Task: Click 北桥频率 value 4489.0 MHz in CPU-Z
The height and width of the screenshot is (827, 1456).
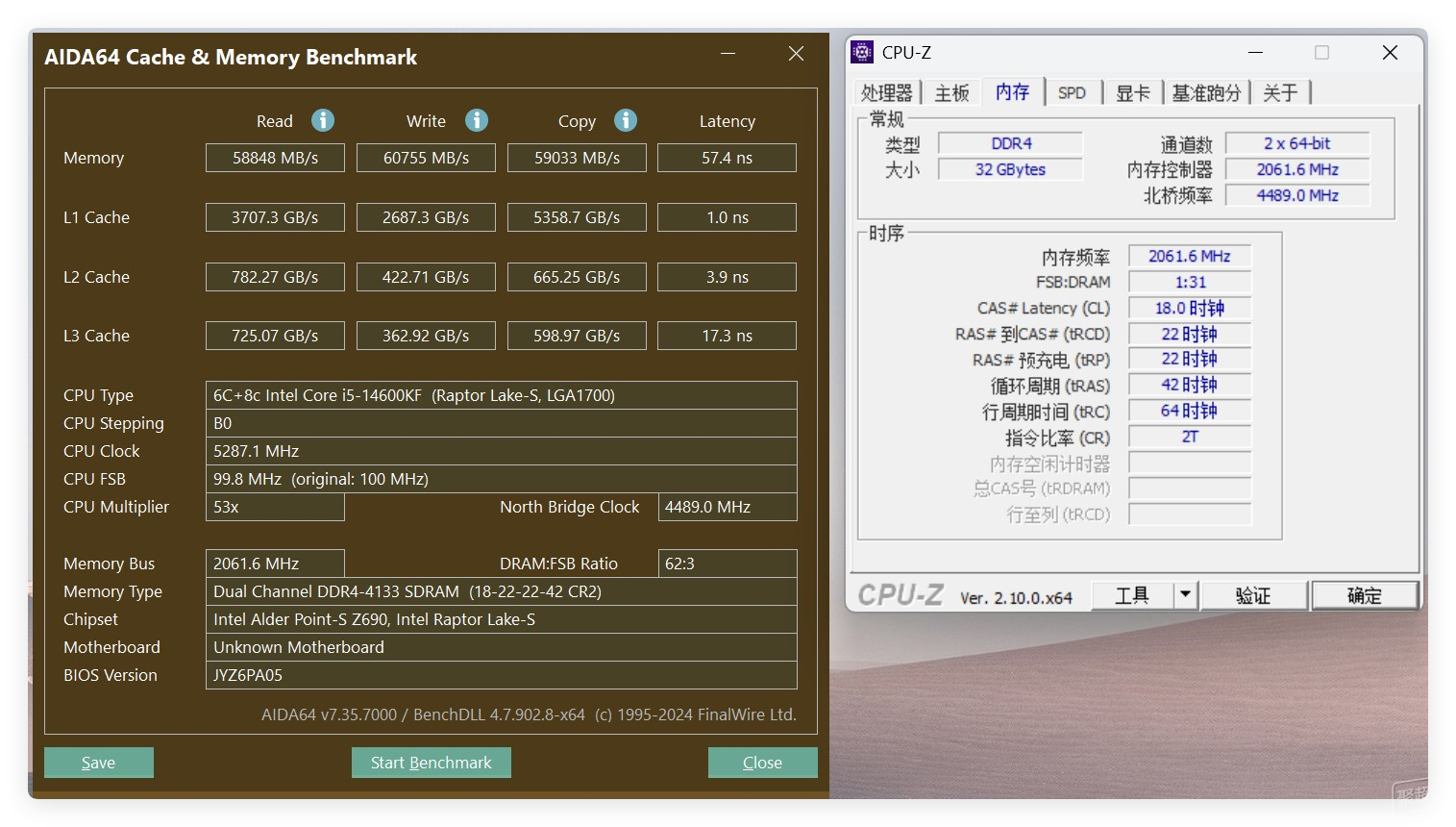Action: [1297, 195]
